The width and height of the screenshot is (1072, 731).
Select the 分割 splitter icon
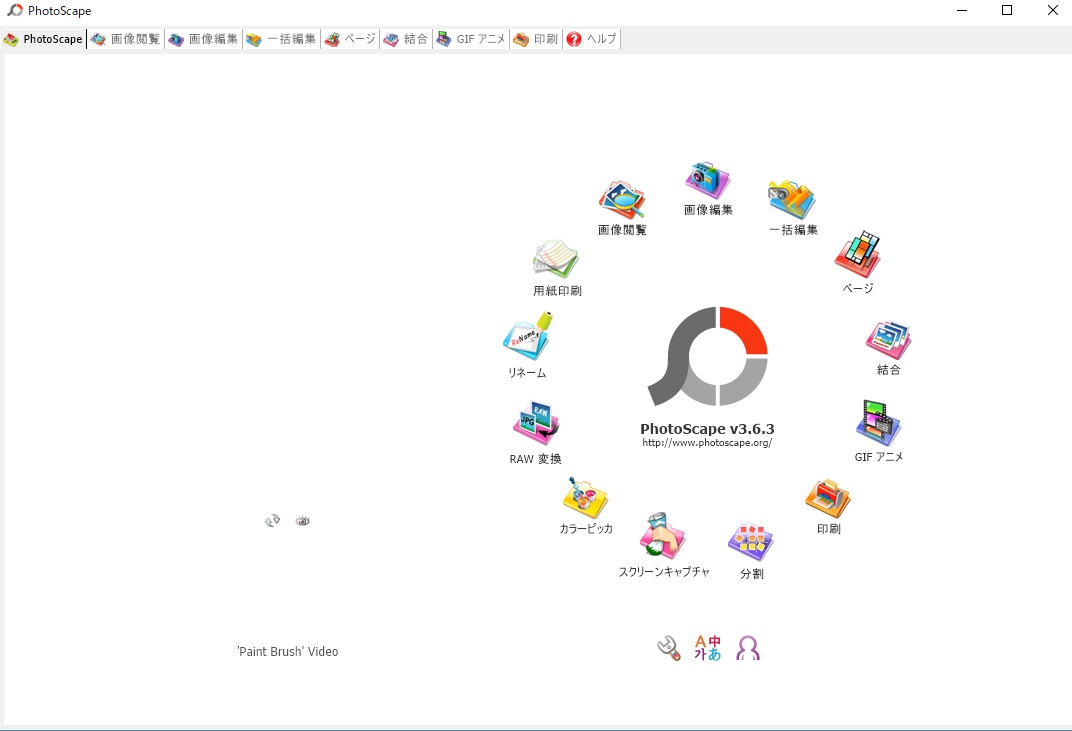point(751,543)
